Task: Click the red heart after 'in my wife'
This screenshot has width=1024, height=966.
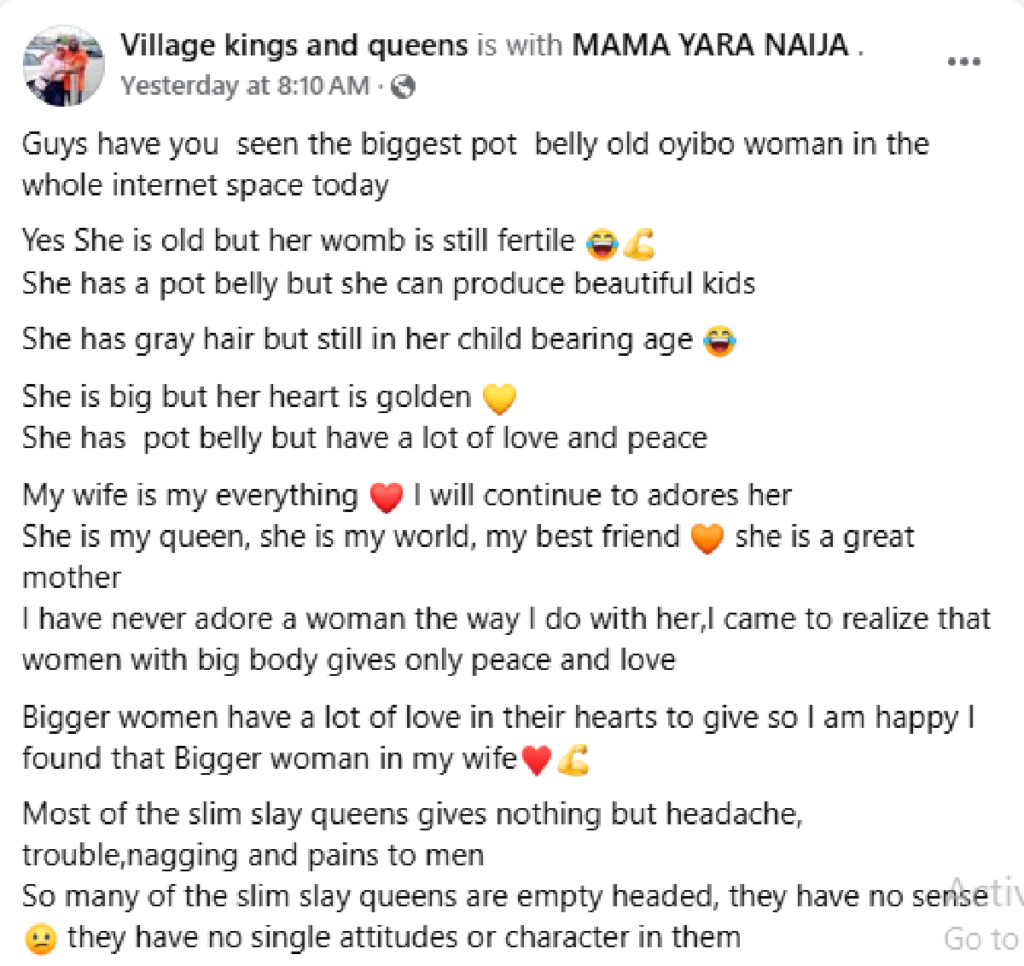Action: 537,760
